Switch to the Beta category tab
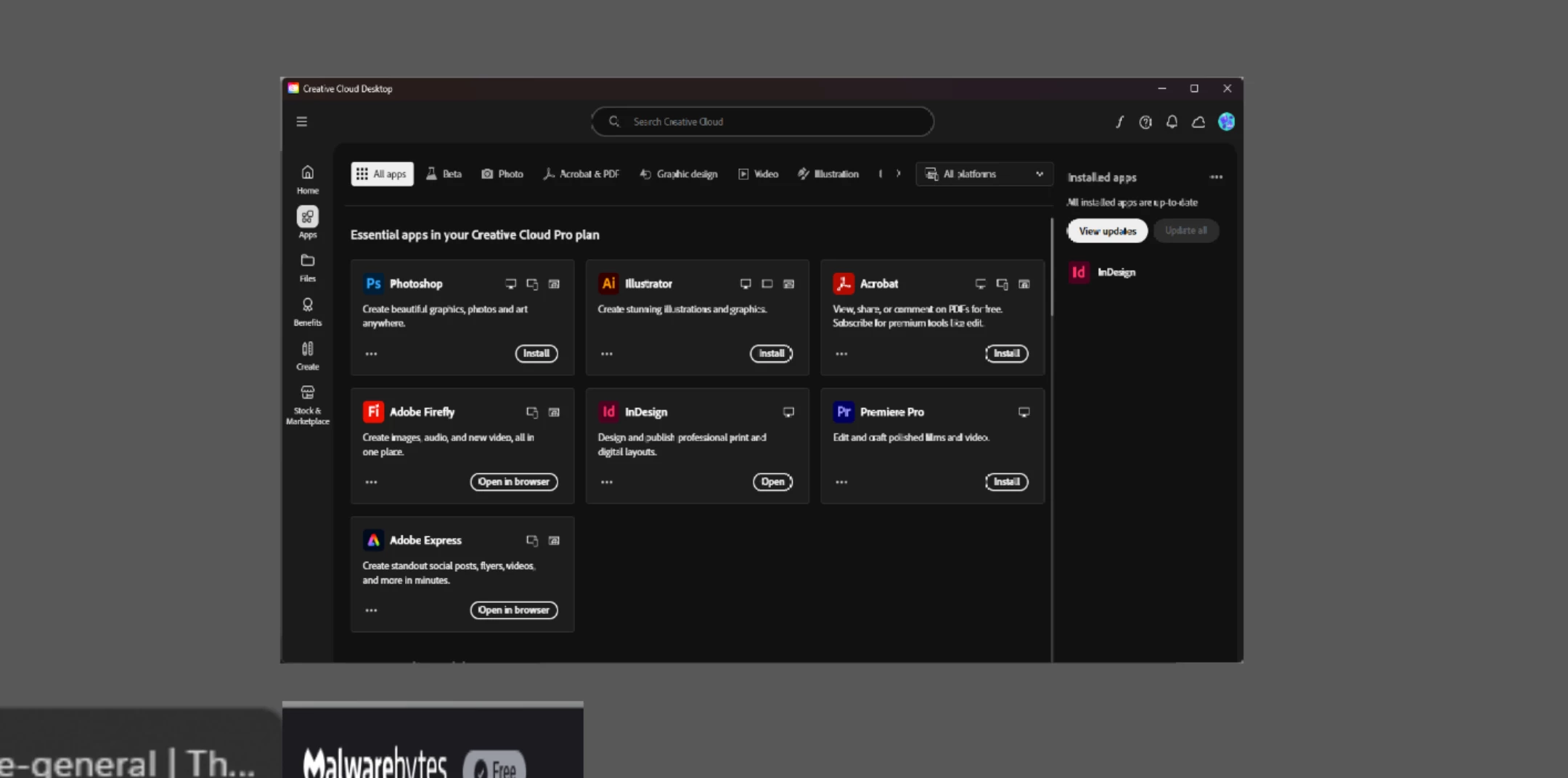This screenshot has width=1568, height=778. click(x=444, y=174)
